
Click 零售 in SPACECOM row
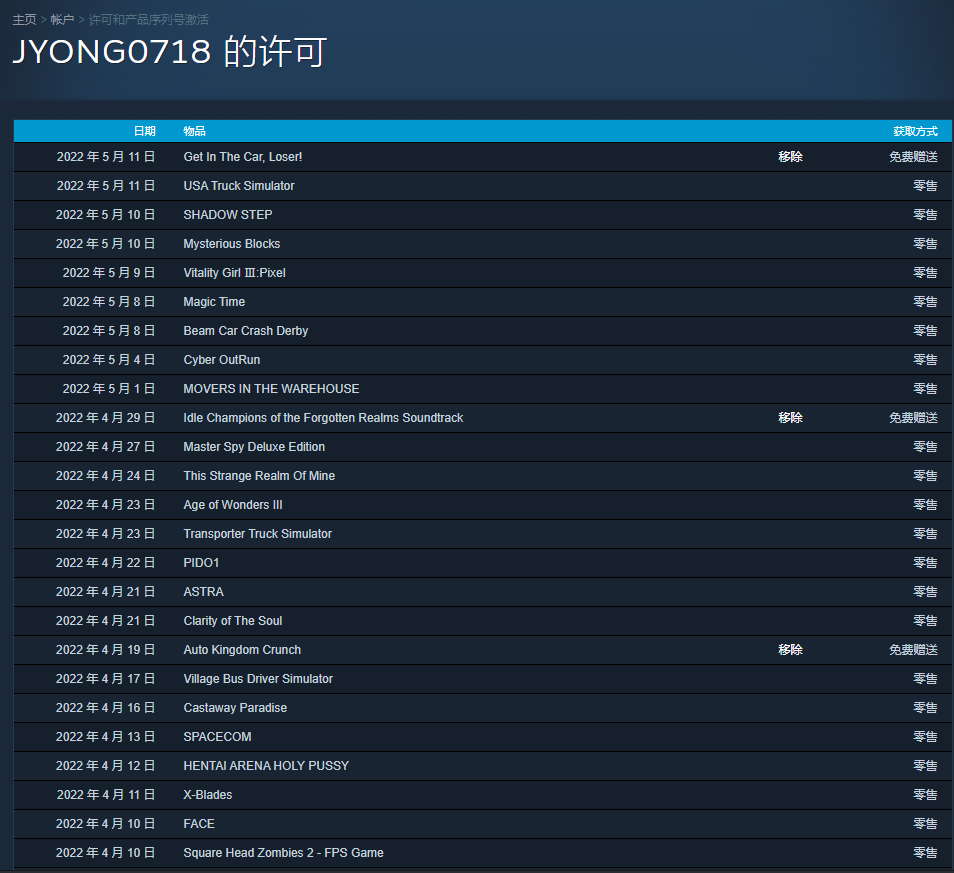925,737
